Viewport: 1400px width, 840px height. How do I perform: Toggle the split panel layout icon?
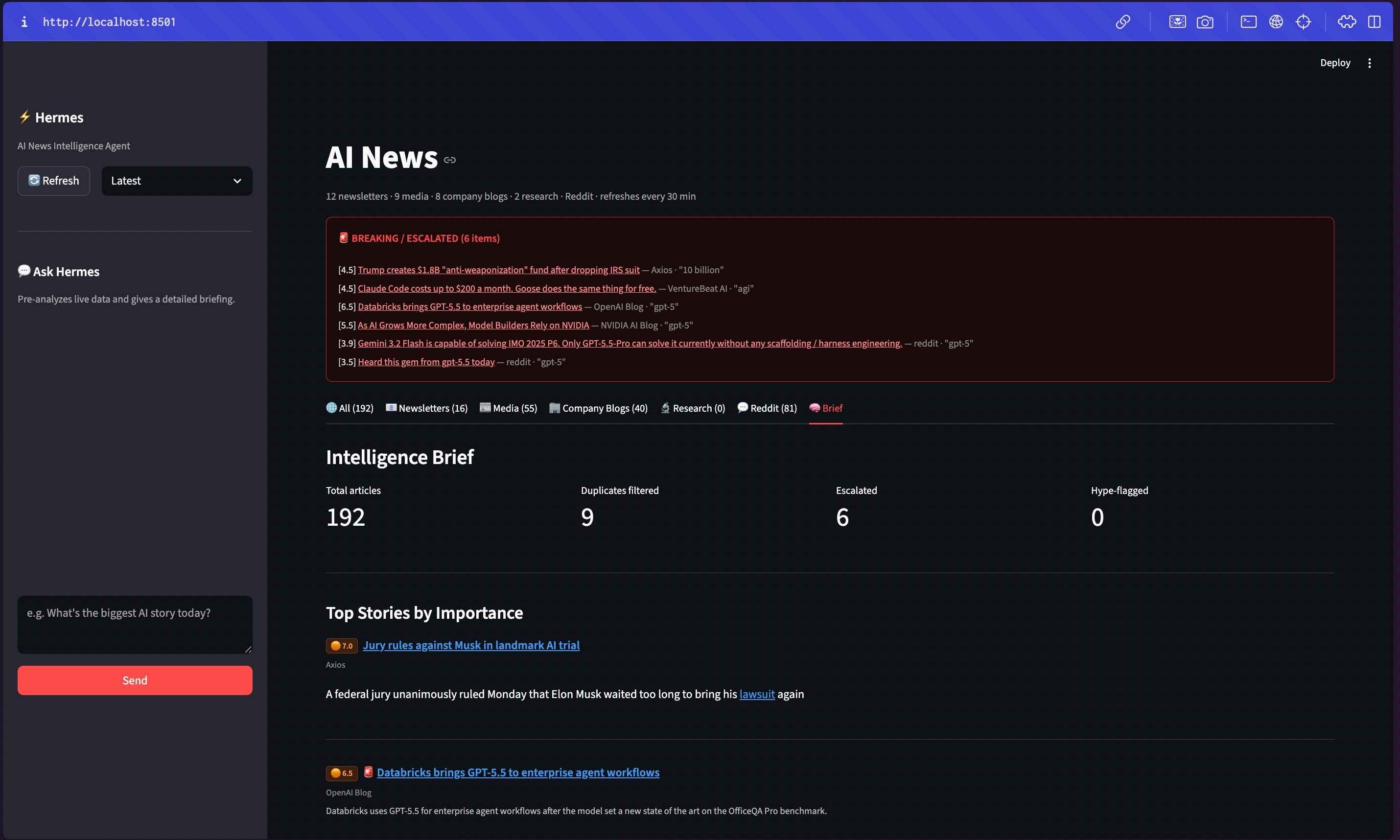point(1374,22)
